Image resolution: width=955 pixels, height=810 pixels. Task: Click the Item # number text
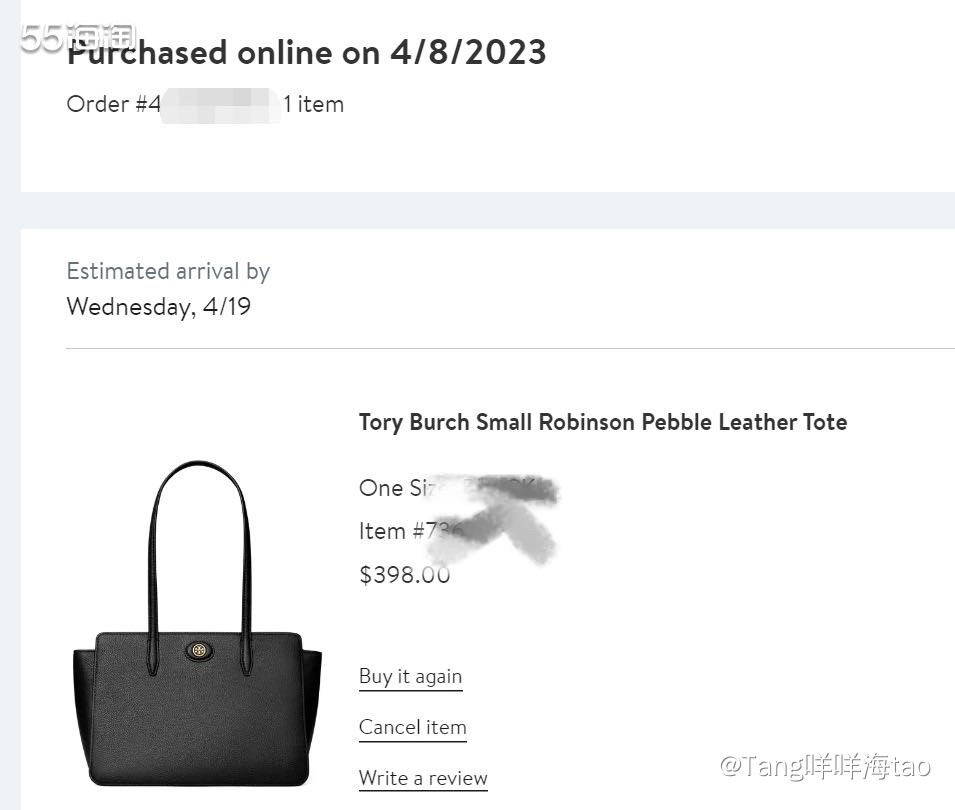point(400,531)
